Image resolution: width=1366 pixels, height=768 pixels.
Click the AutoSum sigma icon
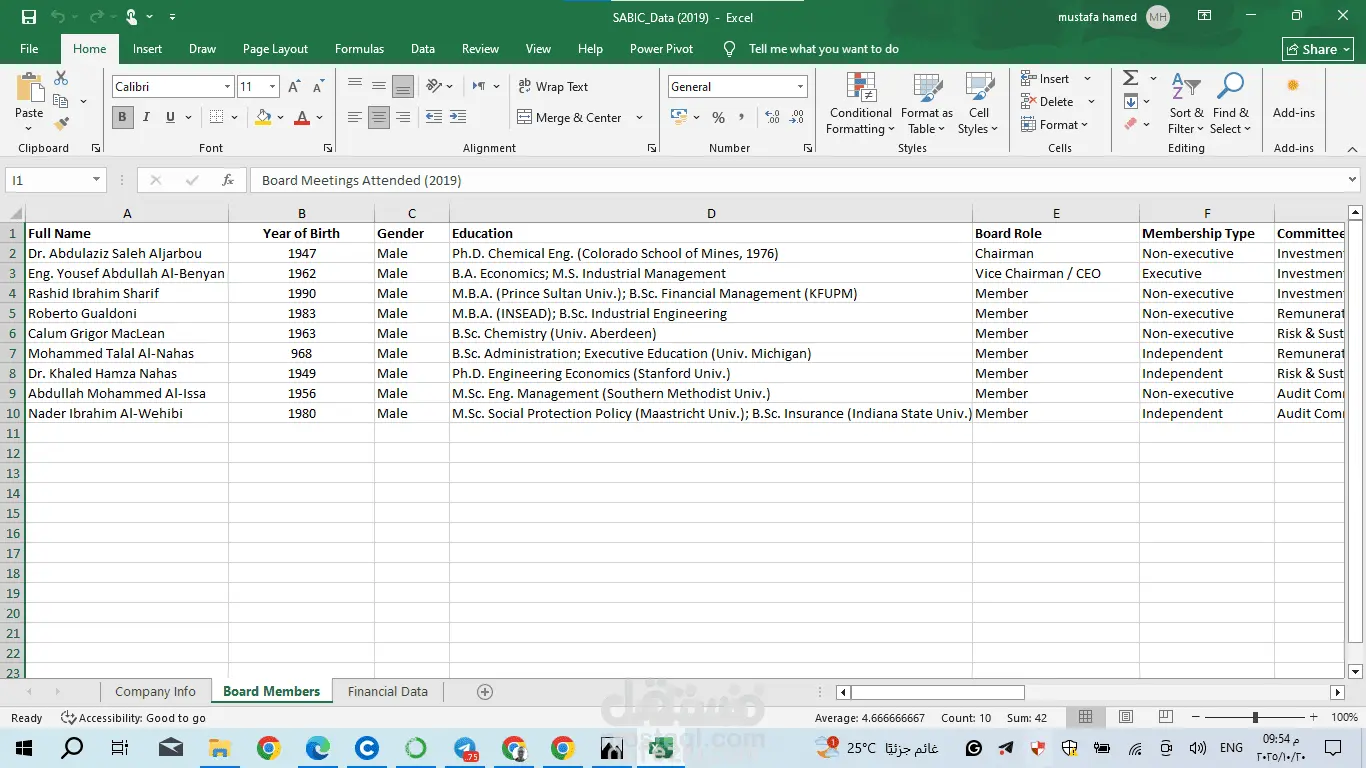(x=1131, y=78)
